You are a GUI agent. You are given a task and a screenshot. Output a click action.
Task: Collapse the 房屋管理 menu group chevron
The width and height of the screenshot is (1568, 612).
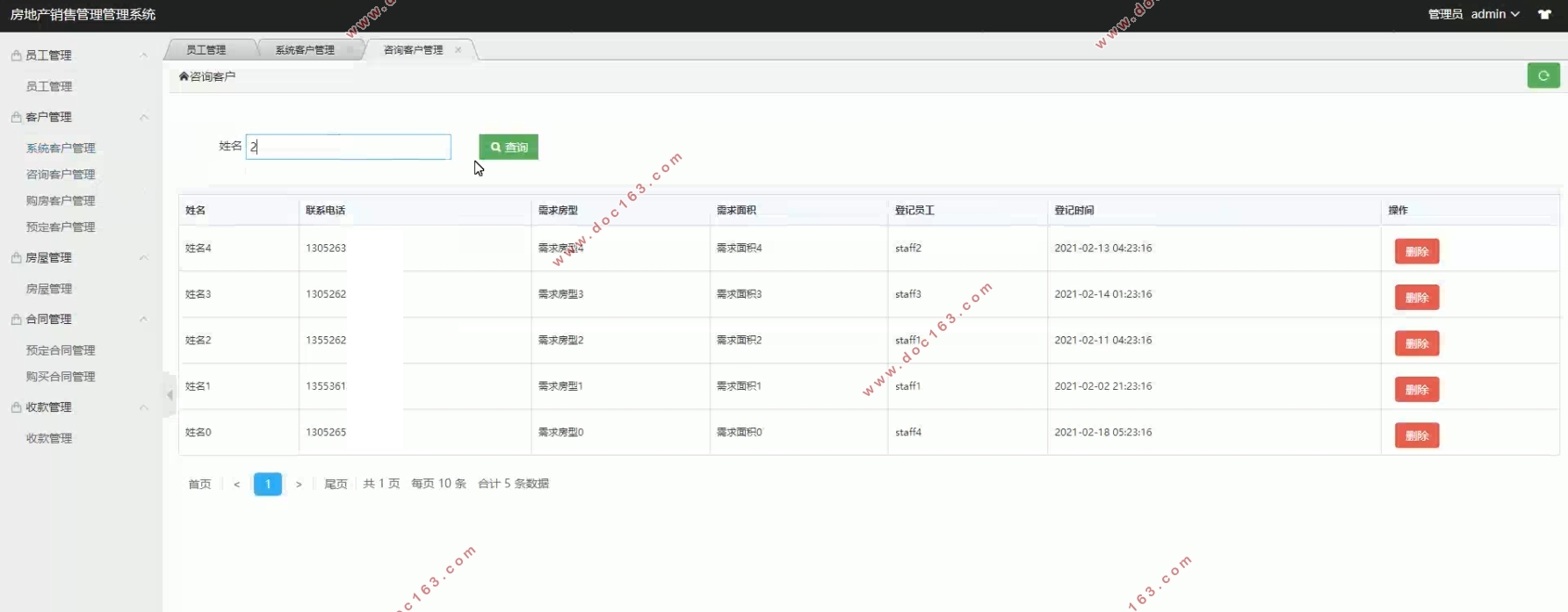click(x=143, y=257)
